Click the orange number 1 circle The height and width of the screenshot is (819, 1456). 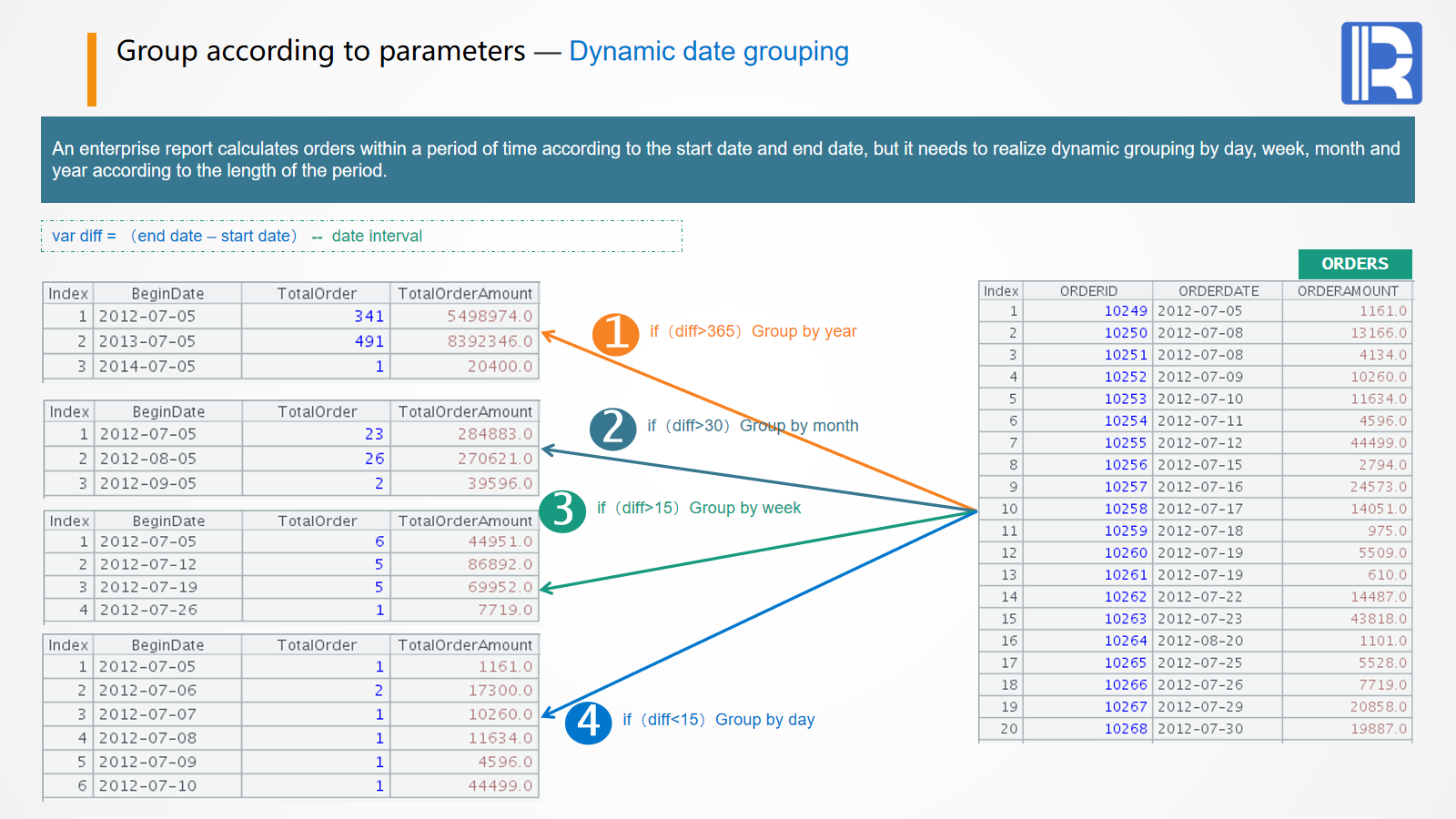pos(616,333)
